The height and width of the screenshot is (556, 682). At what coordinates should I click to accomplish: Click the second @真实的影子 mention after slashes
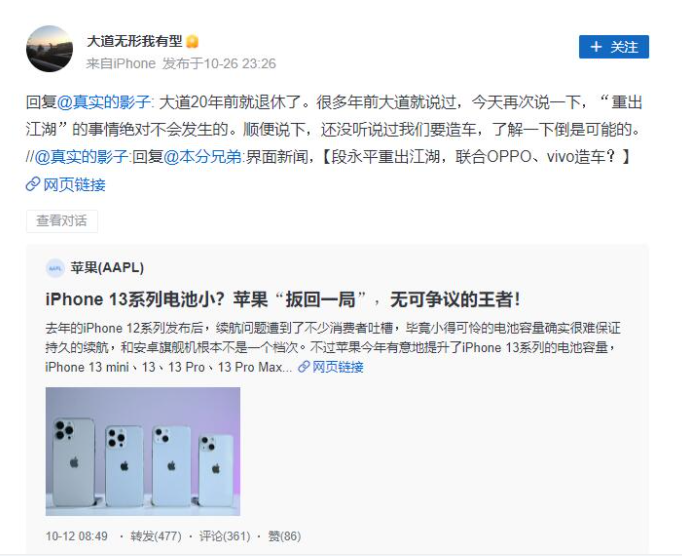pos(82,157)
